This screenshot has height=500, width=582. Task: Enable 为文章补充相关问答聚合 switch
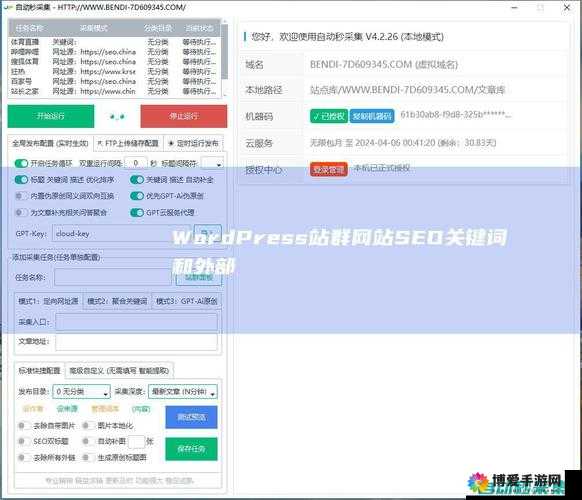click(x=21, y=212)
